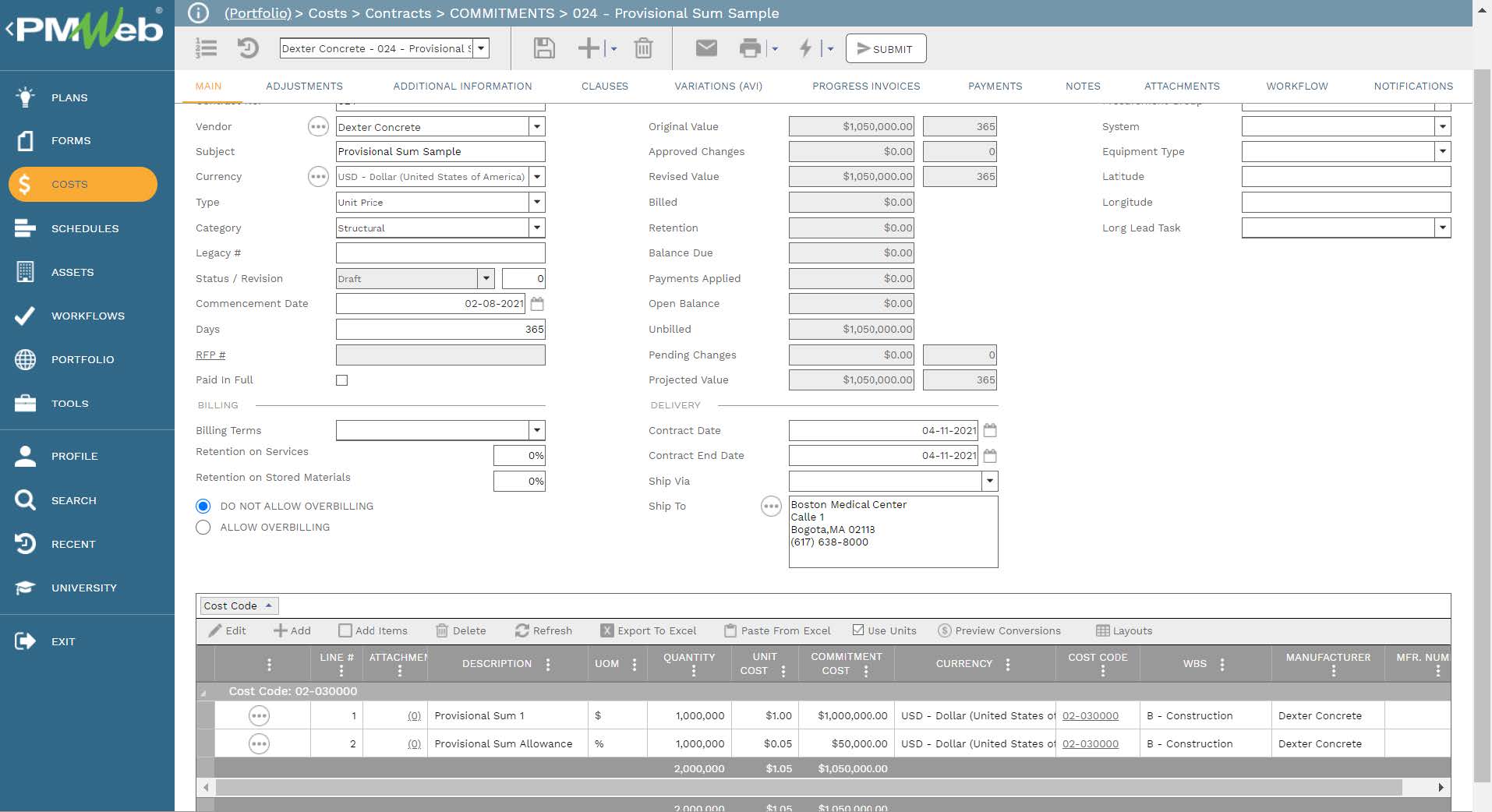Expand the Category dropdown arrow
Viewport: 1492px width, 812px height.
[536, 228]
